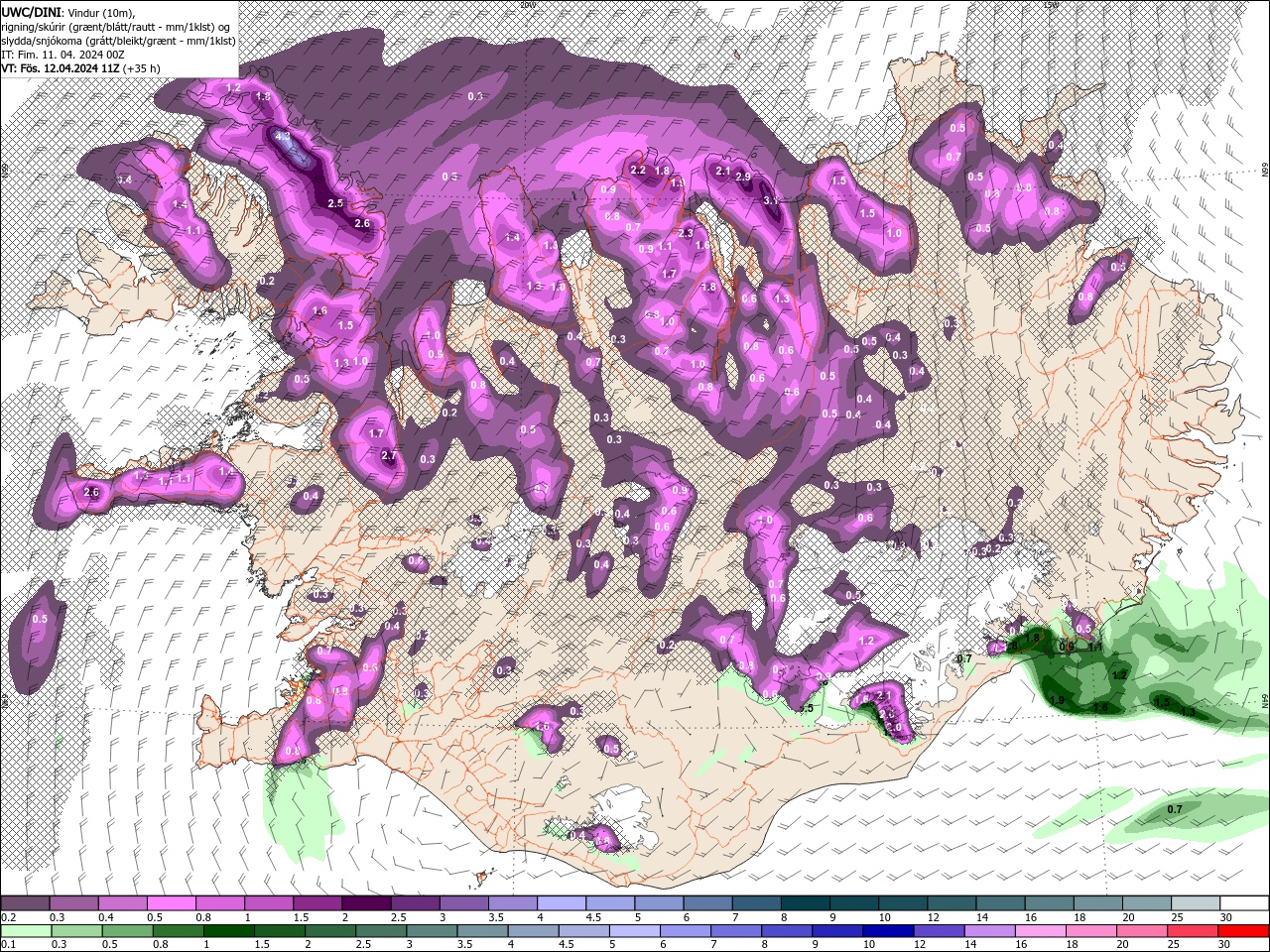Screen dimensions: 1270x952
Task: Pick the light lavender 4 swatch, upper legend
Action: [x=562, y=903]
